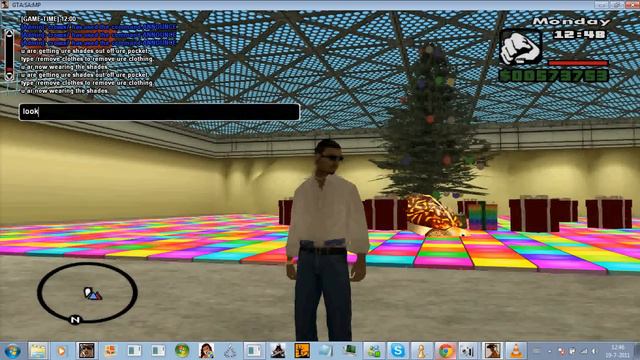This screenshot has height=360, width=640.
Task: Open the chess pawn taskbar icon
Action: 422,351
